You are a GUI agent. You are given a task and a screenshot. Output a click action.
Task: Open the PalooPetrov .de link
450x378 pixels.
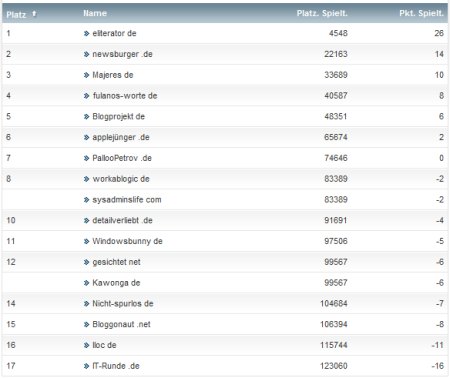coord(122,158)
